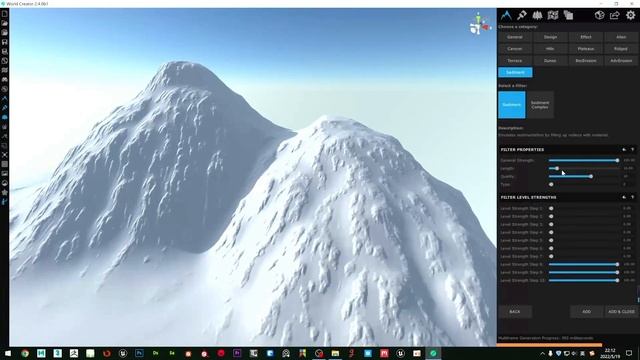The width and height of the screenshot is (640, 360).
Task: Open Premiere Pro from the taskbar
Action: pyautogui.click(x=237, y=353)
